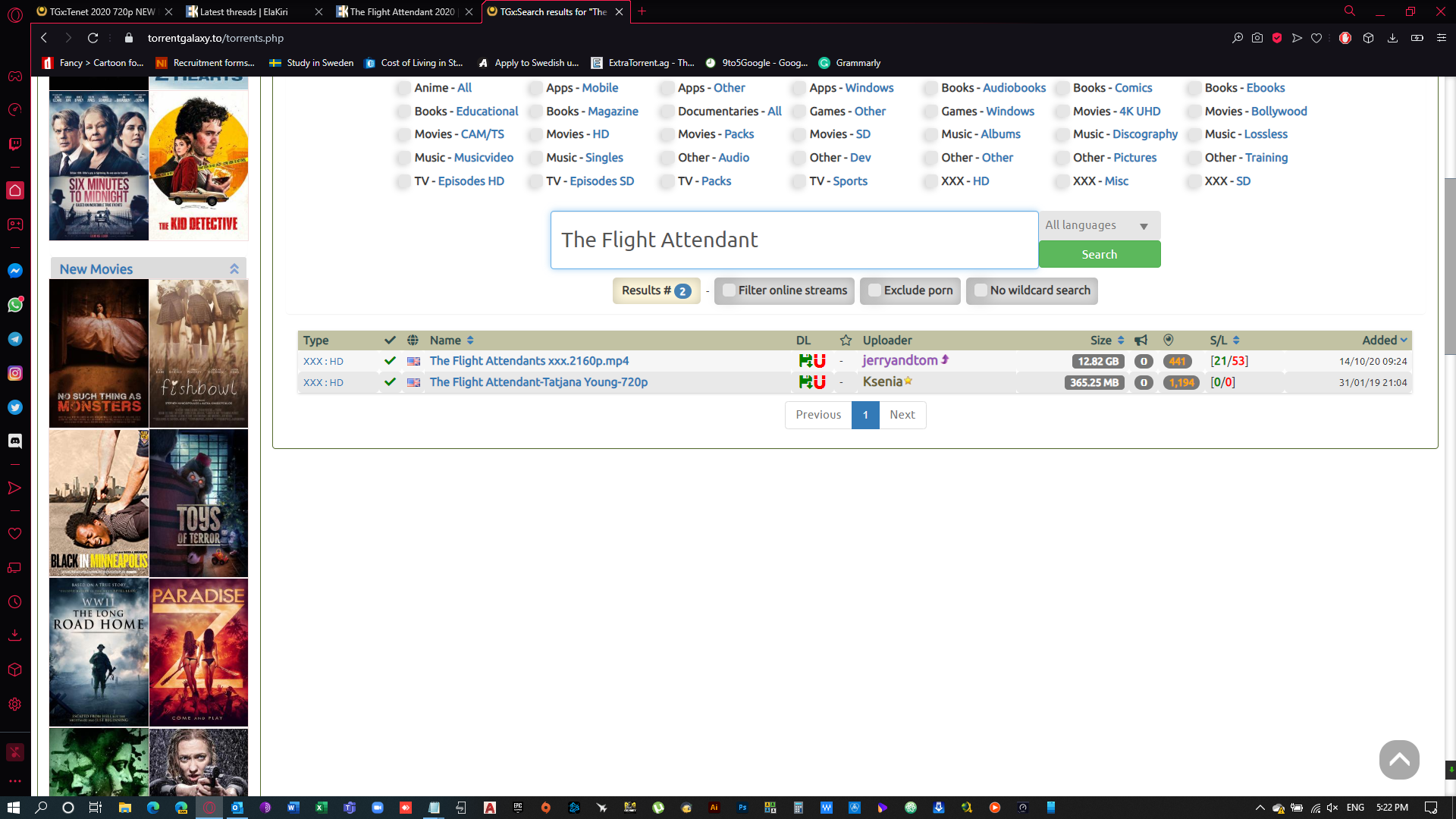1456x819 pixels.
Task: Check the Movies - HD category
Action: pyautogui.click(x=535, y=134)
